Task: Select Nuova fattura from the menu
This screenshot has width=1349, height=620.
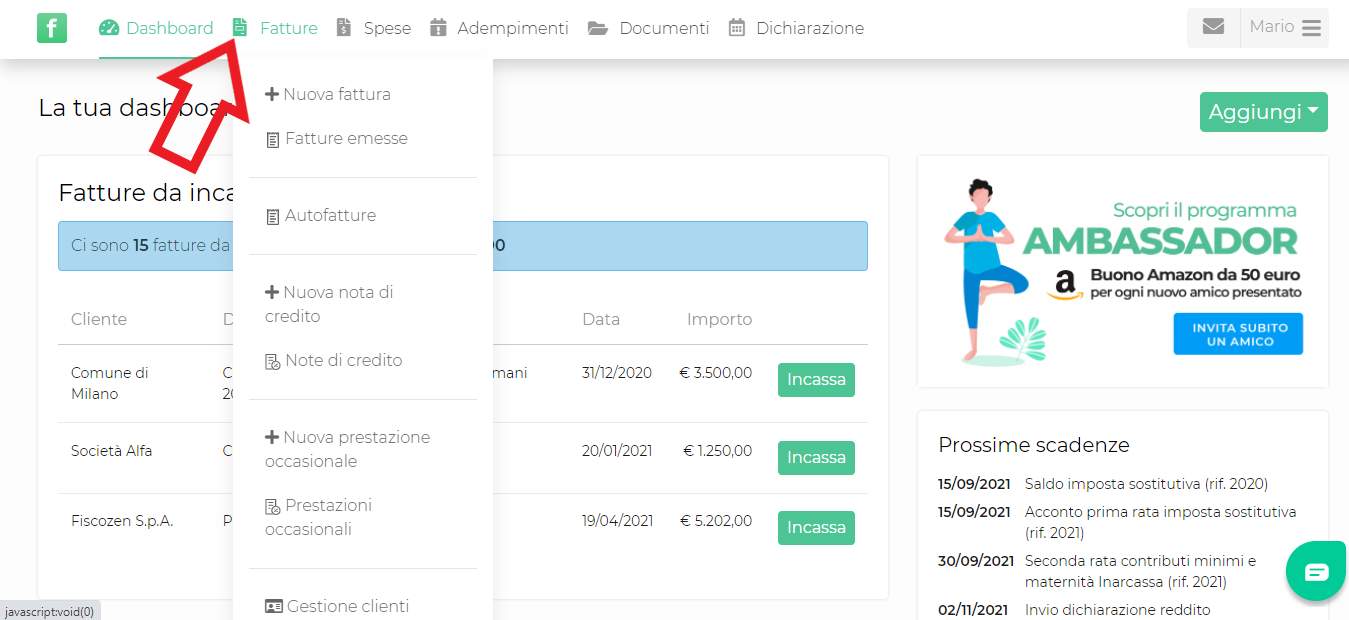Action: pos(328,94)
